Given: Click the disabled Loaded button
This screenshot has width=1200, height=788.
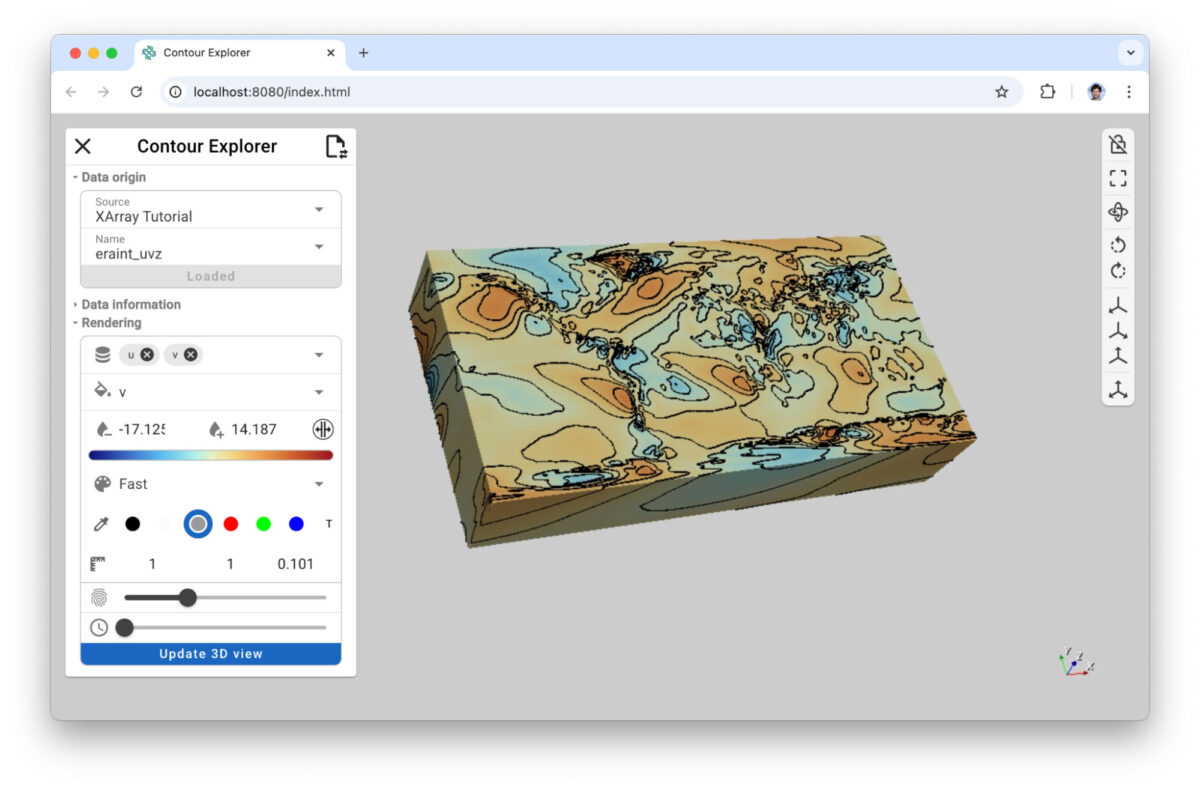Looking at the screenshot, I should coord(210,276).
